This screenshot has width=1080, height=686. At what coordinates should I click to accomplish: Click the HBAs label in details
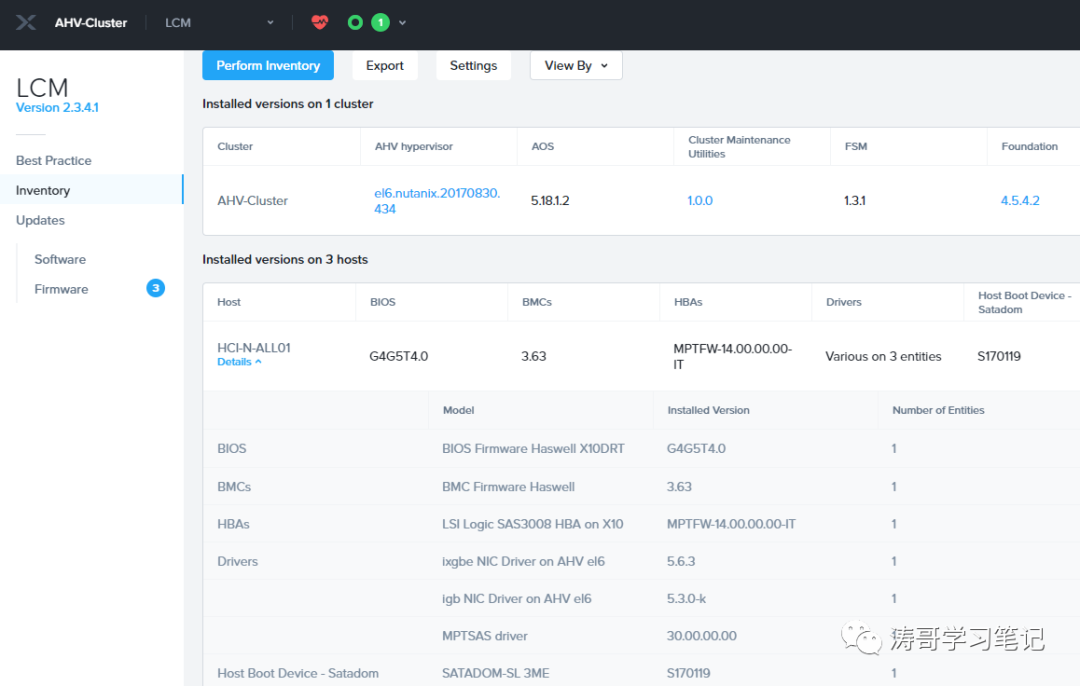point(233,524)
